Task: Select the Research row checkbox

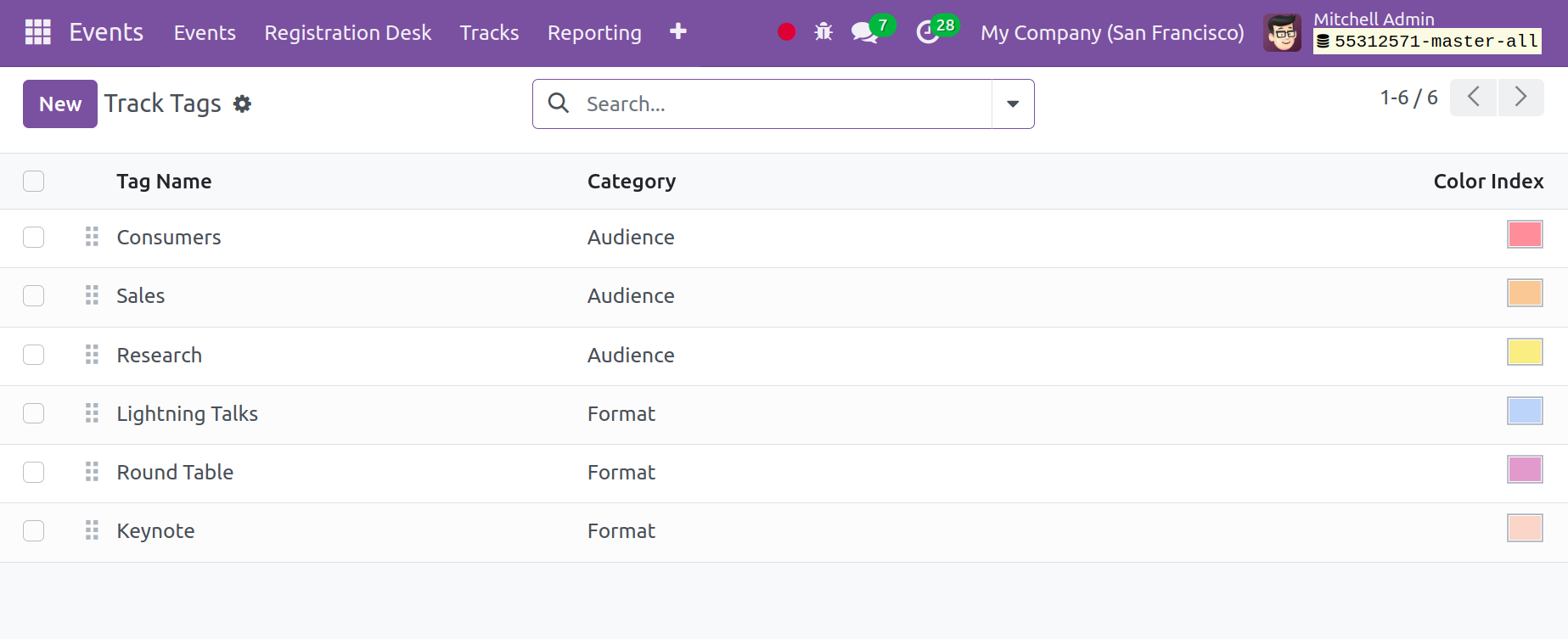Action: 34,355
